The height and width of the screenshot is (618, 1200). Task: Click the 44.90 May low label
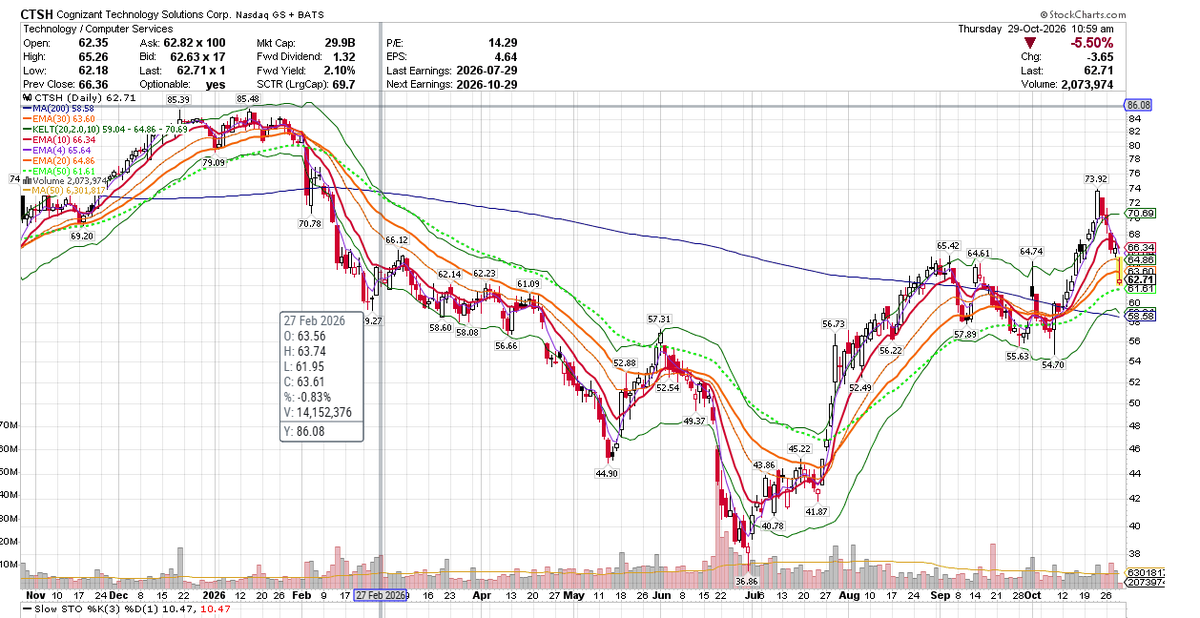[607, 473]
